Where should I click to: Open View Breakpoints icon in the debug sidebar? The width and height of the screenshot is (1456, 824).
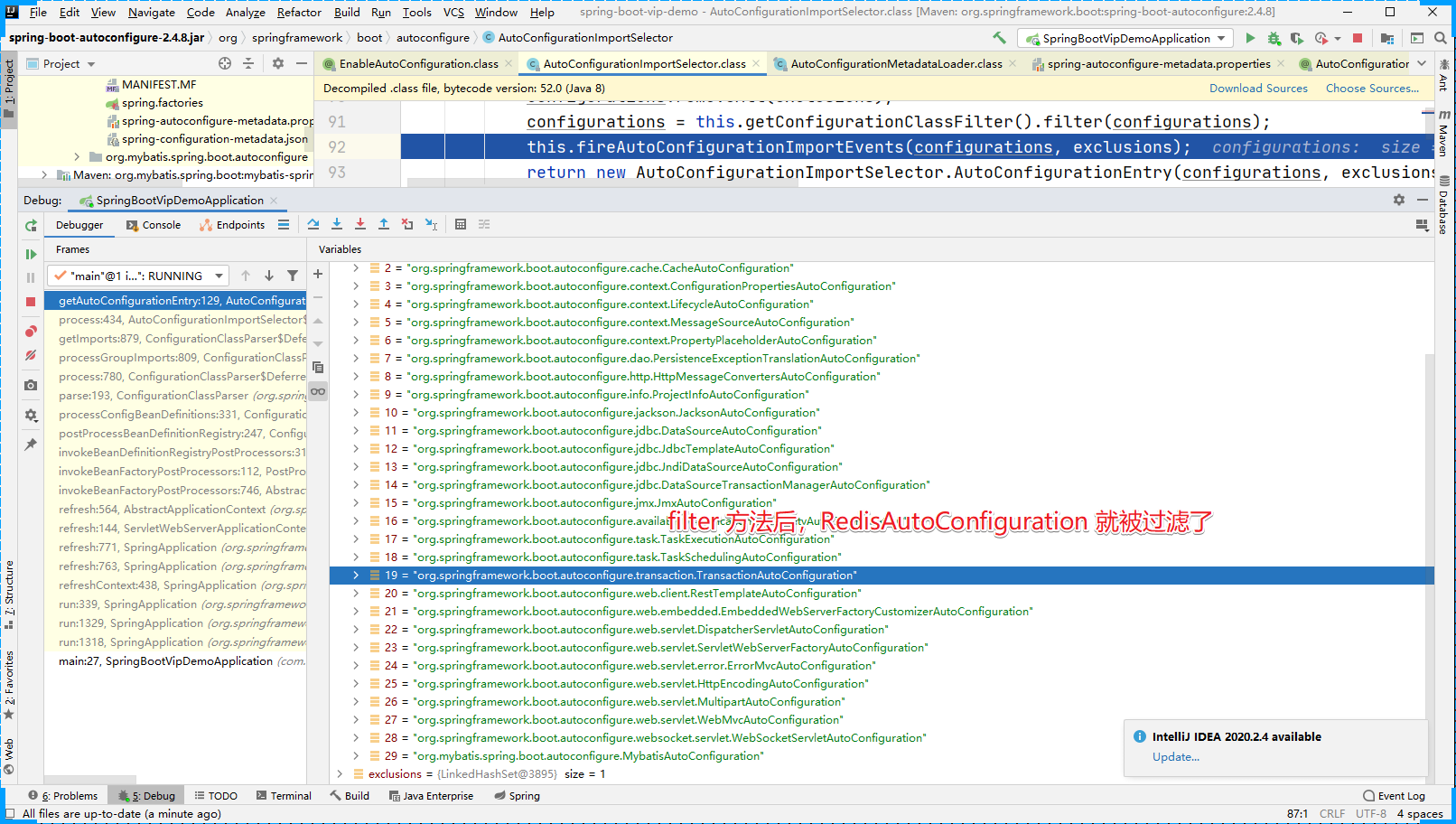pos(31,332)
